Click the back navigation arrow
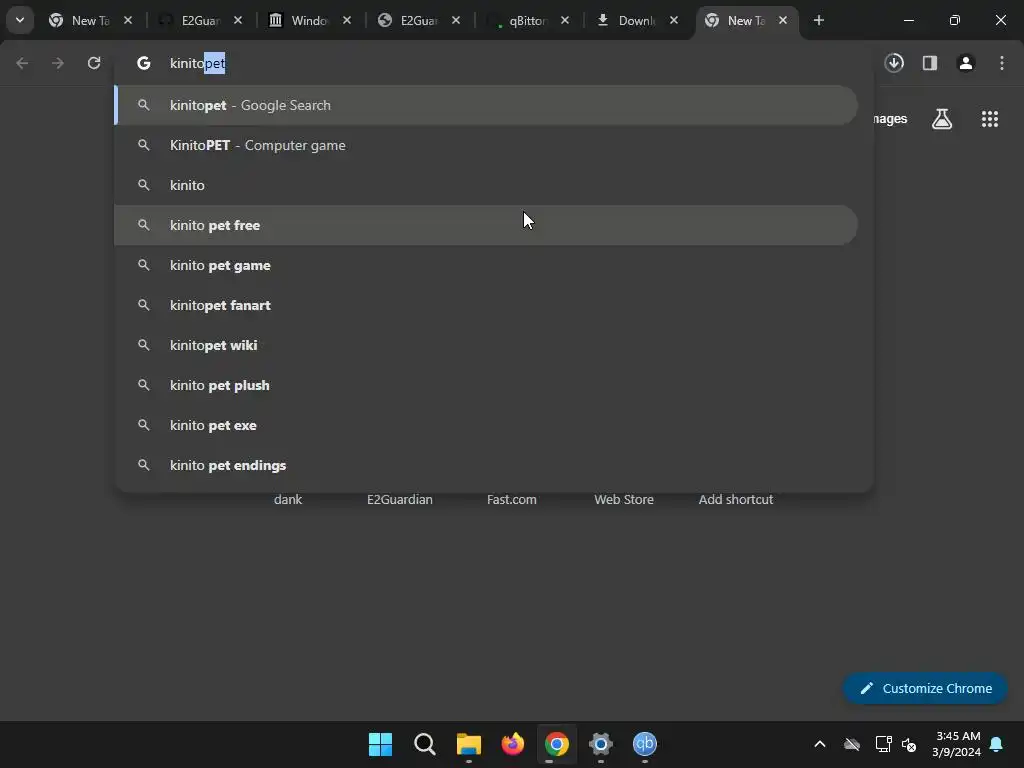Screen dimensions: 1024x768 [22, 63]
